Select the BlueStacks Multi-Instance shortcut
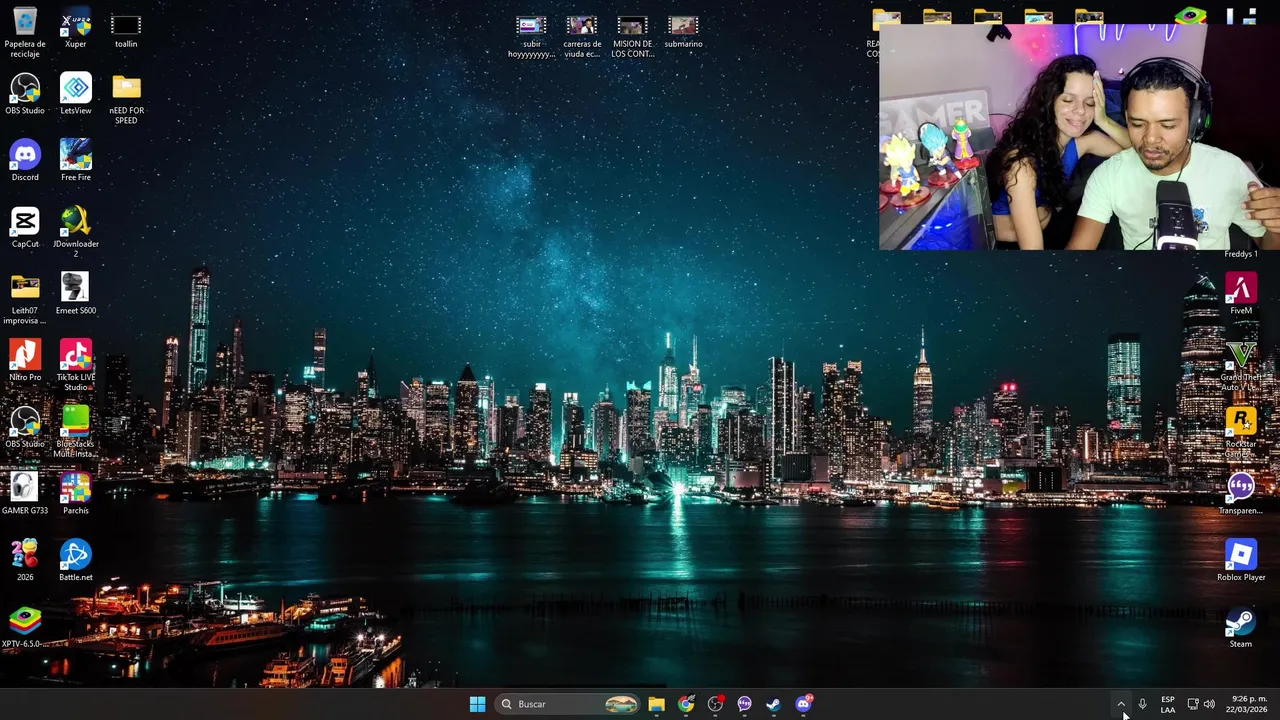This screenshot has height=720, width=1280. (x=76, y=432)
